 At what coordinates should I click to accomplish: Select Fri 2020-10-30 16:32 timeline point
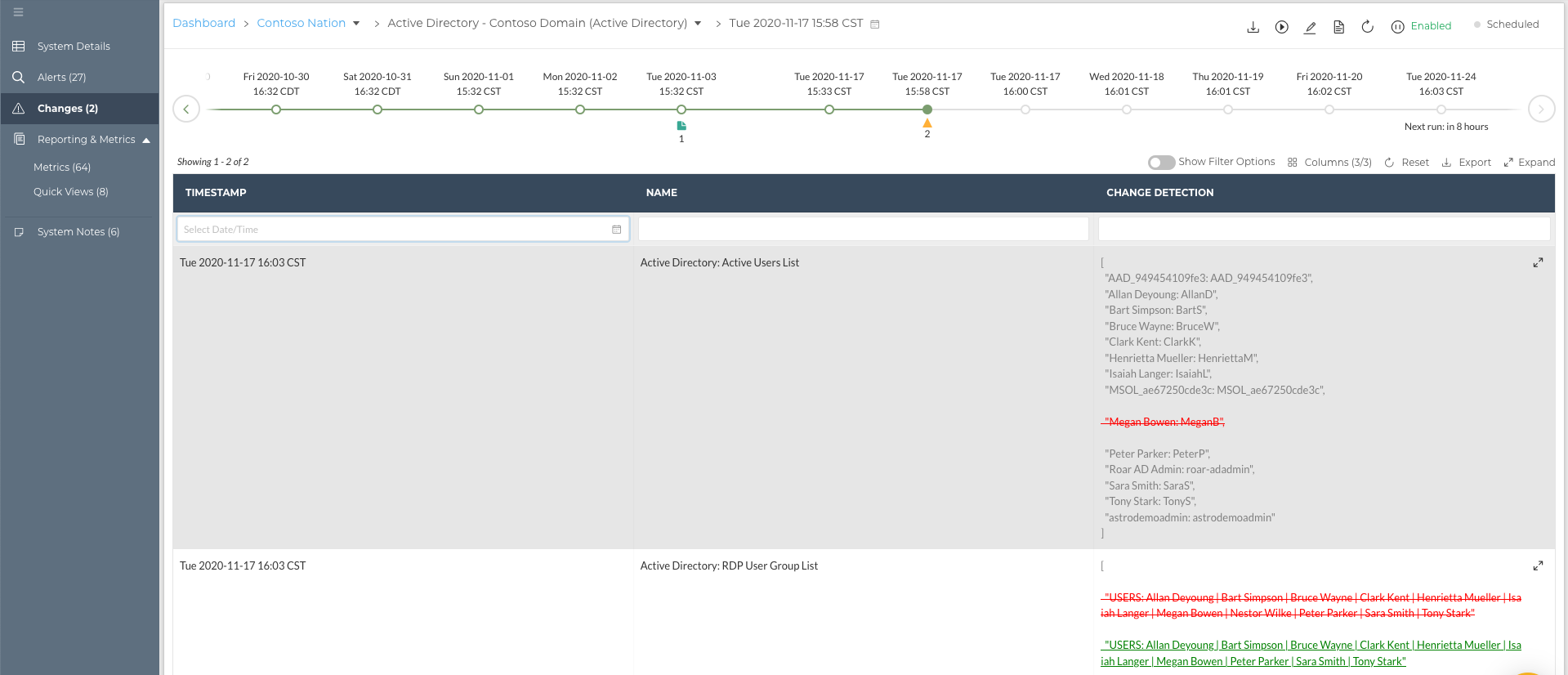[276, 110]
